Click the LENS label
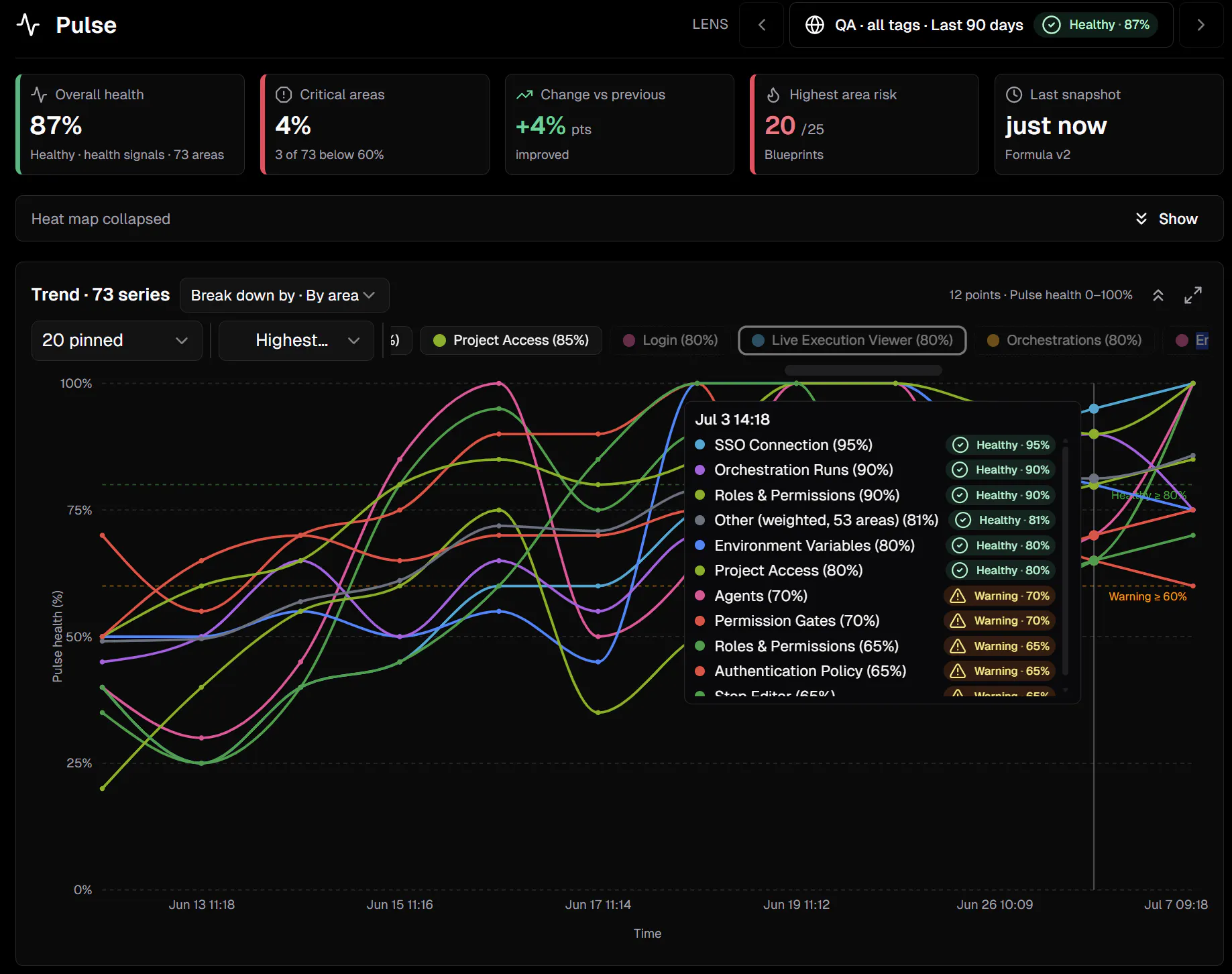This screenshot has width=1232, height=974. 710,24
